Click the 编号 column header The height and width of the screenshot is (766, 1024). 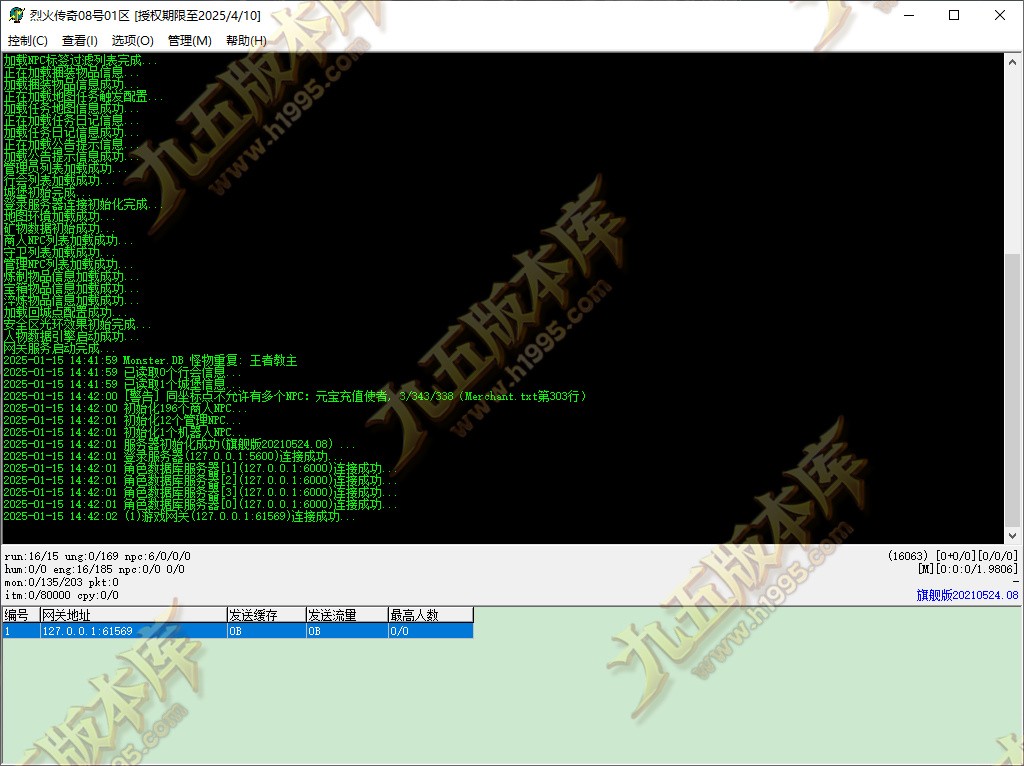tap(22, 614)
